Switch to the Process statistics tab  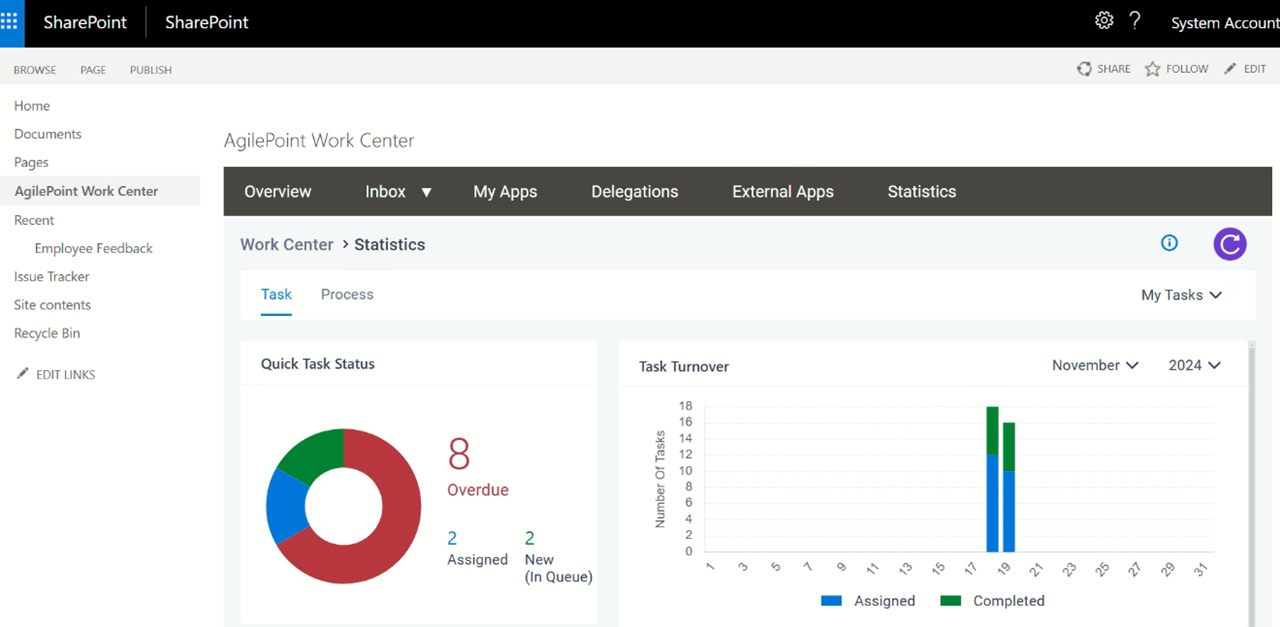(347, 294)
